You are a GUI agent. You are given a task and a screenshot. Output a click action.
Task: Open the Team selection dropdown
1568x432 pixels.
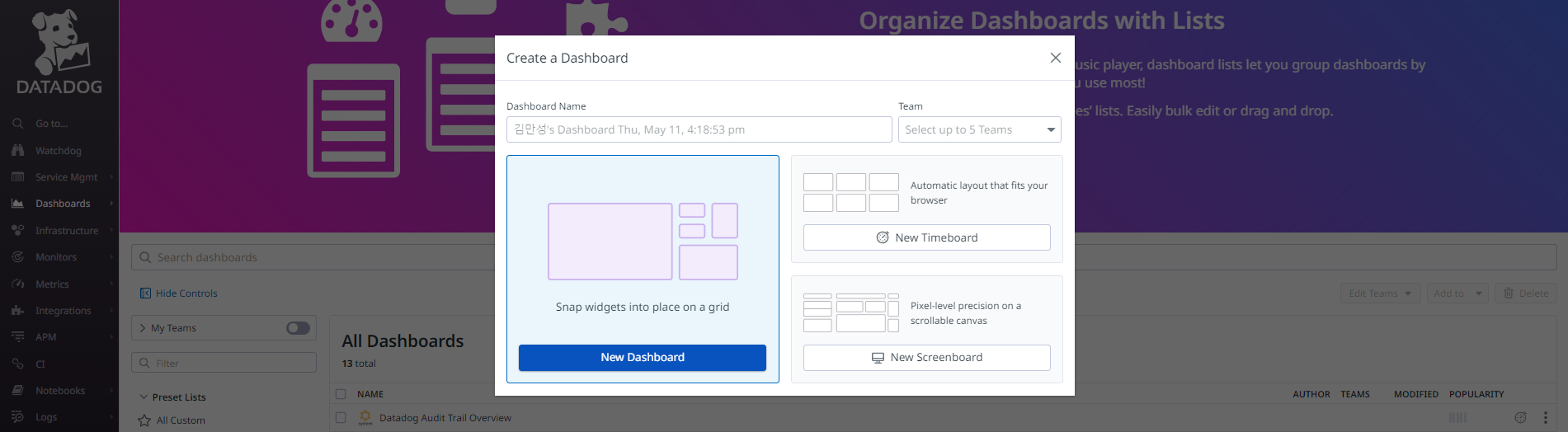click(979, 129)
